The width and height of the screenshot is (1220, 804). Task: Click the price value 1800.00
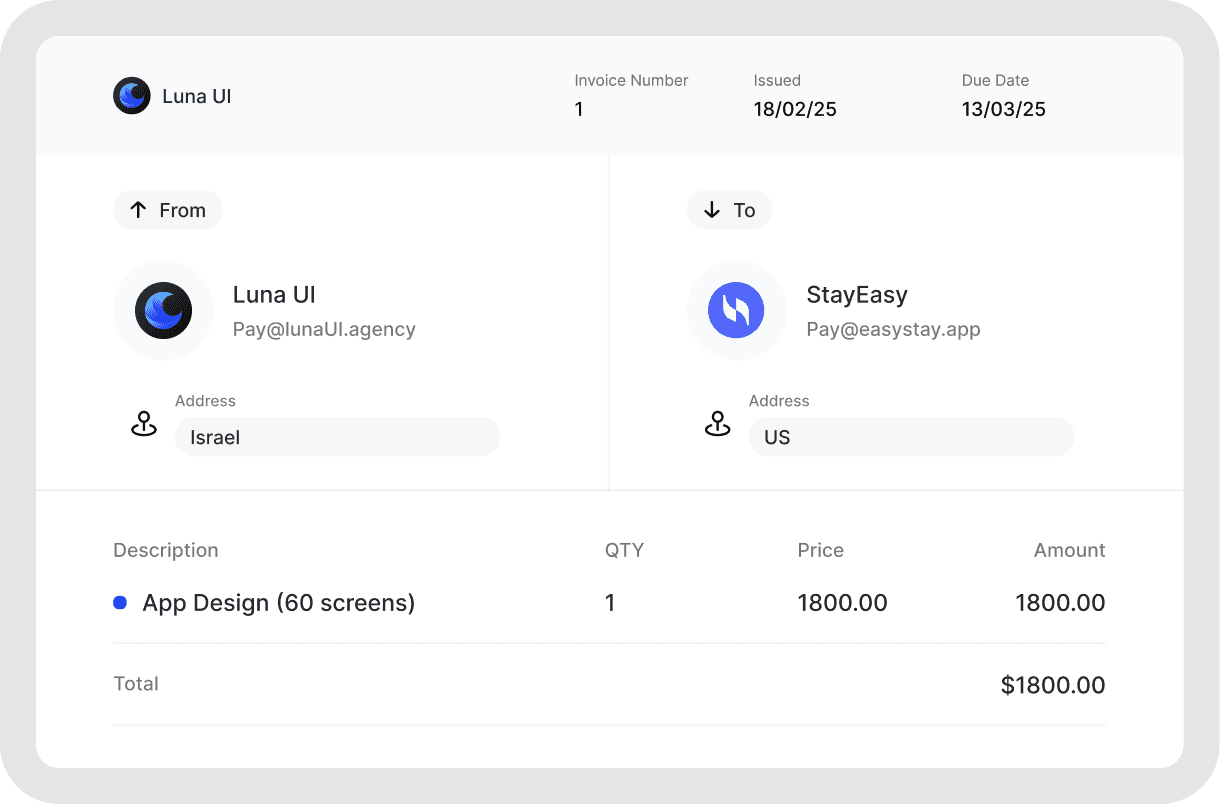click(842, 603)
